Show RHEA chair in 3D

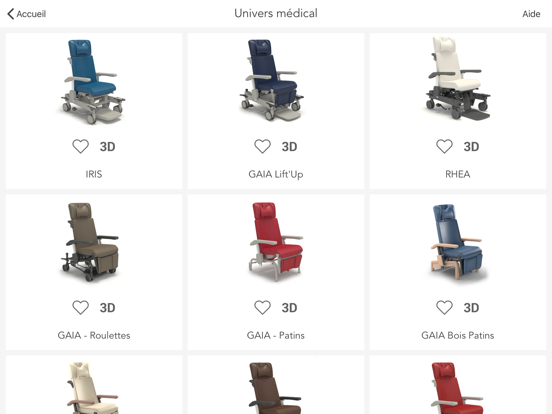(x=471, y=147)
